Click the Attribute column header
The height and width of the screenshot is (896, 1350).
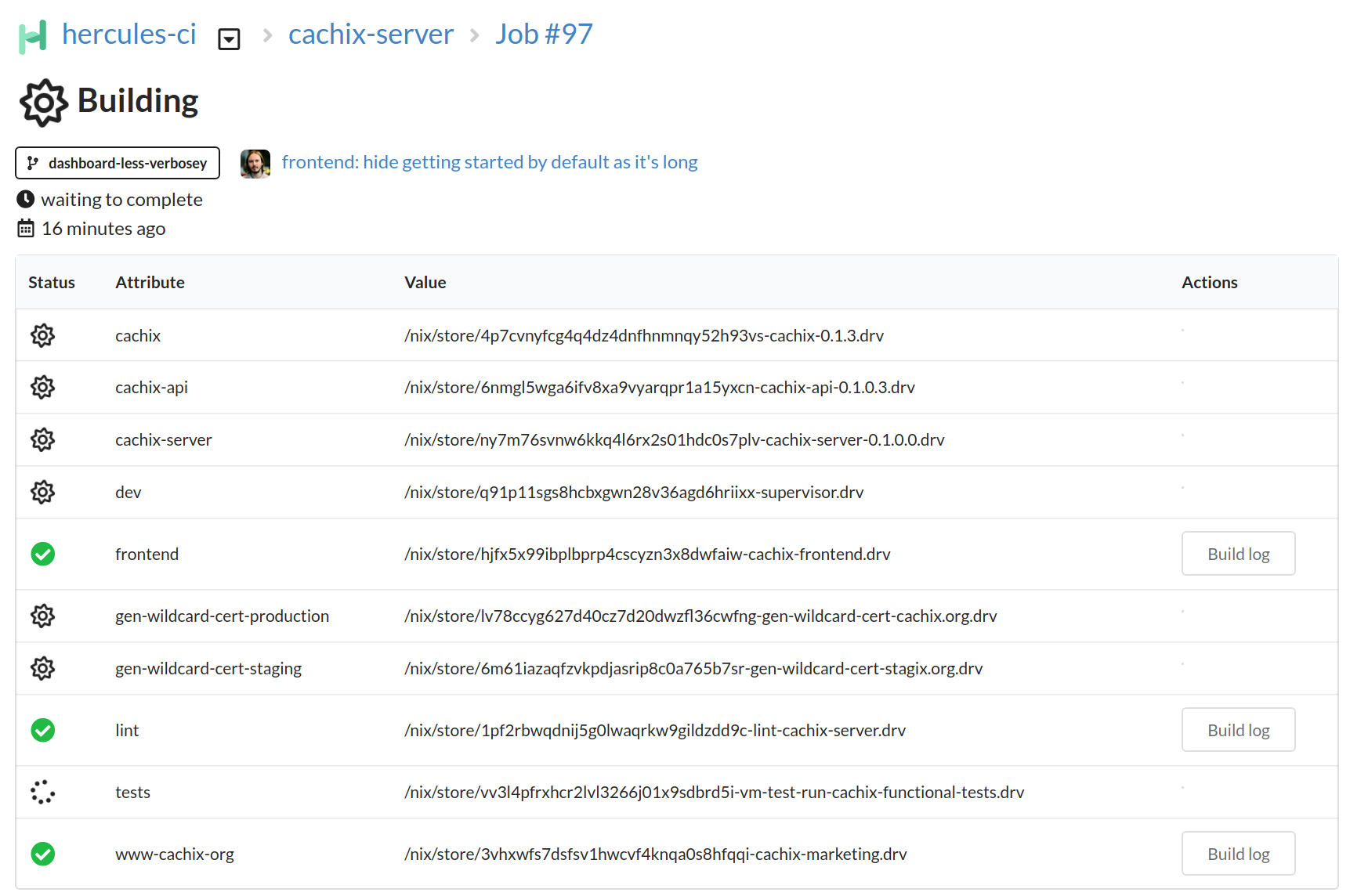click(x=150, y=283)
